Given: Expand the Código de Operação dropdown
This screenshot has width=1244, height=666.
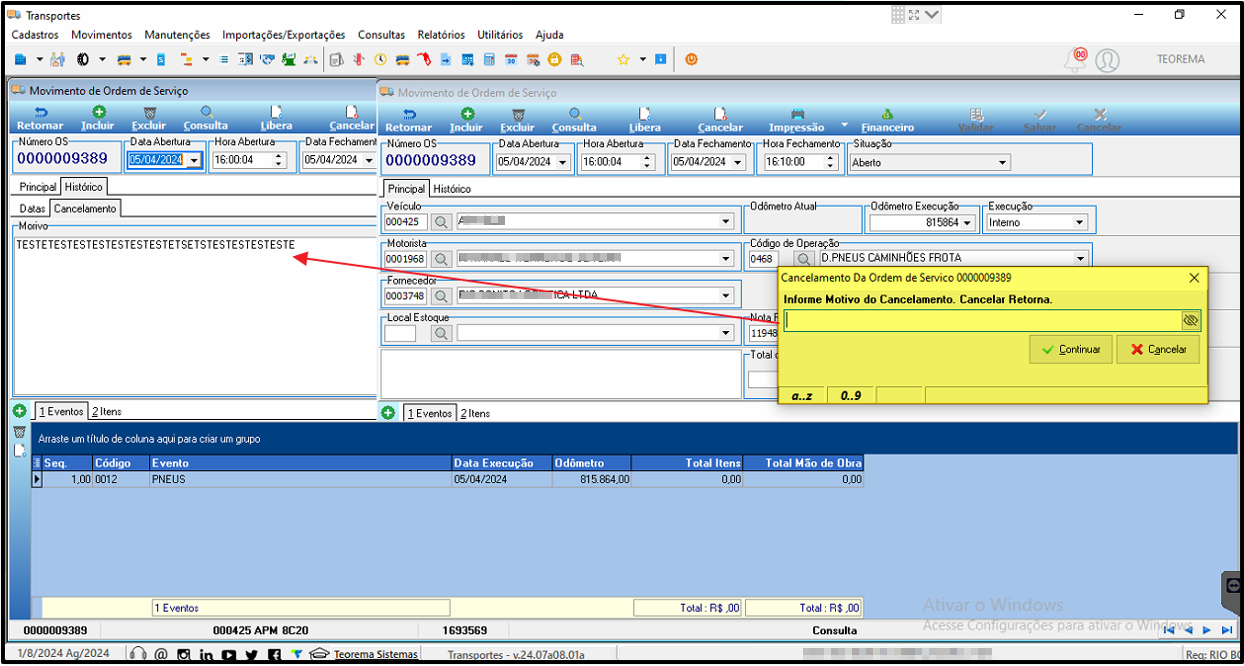Looking at the screenshot, I should tap(1080, 258).
